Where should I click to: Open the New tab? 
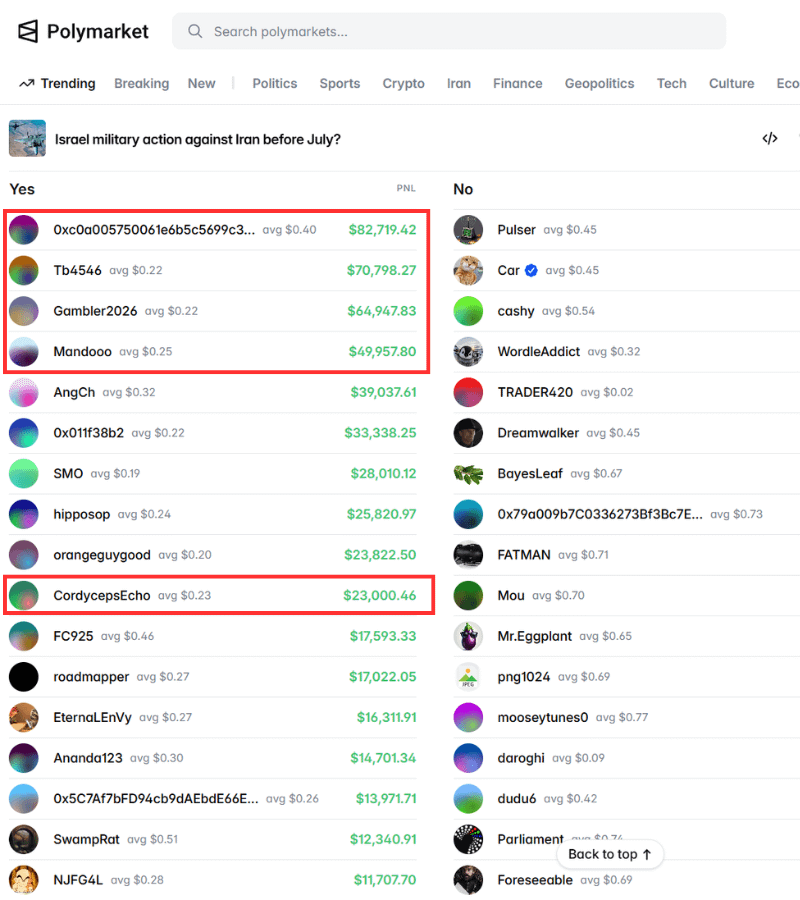(201, 84)
